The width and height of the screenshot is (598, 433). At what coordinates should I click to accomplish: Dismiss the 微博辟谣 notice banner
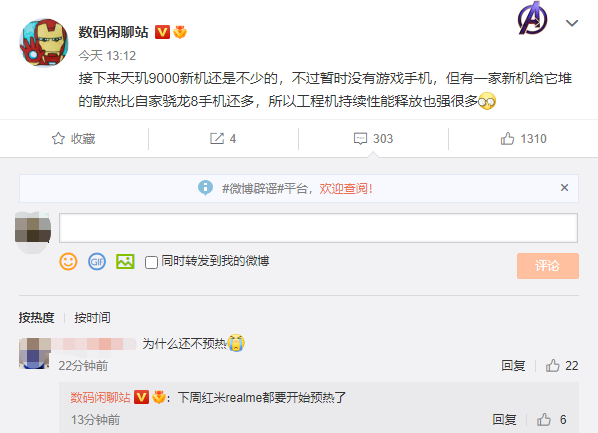(564, 188)
